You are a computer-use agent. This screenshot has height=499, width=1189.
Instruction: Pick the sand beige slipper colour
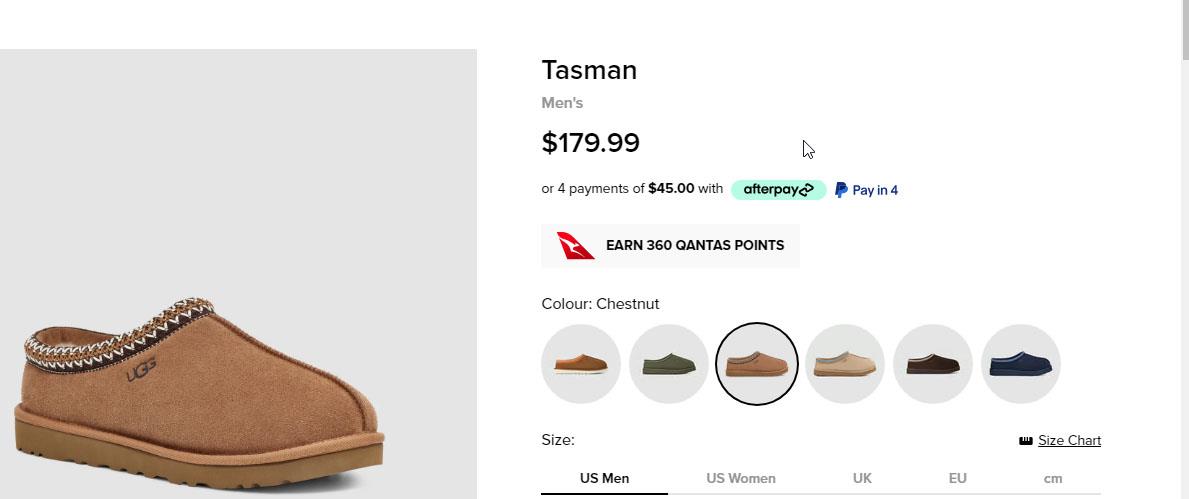click(845, 364)
